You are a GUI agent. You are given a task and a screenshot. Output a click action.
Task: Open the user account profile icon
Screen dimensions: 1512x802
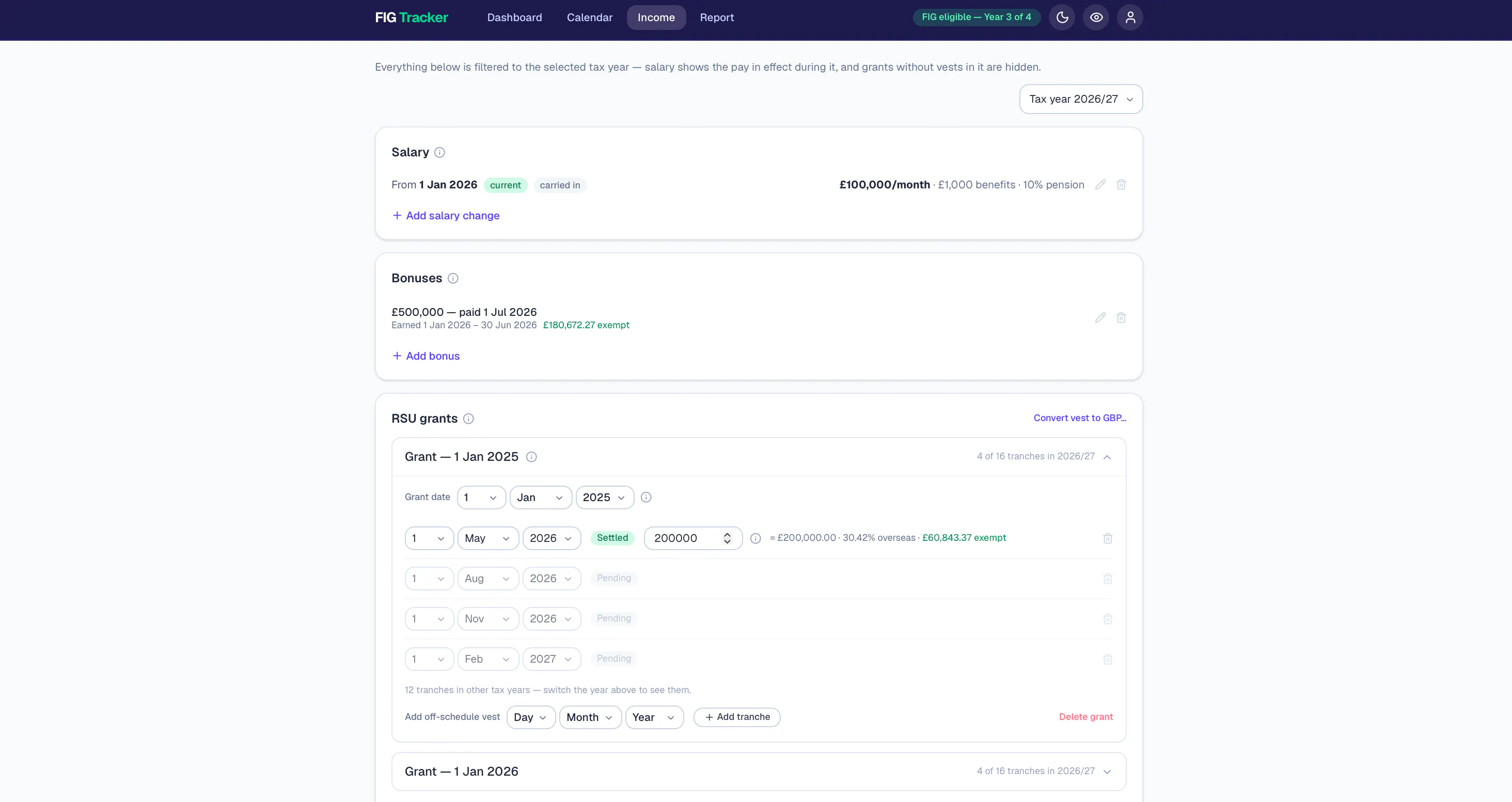(x=1130, y=18)
